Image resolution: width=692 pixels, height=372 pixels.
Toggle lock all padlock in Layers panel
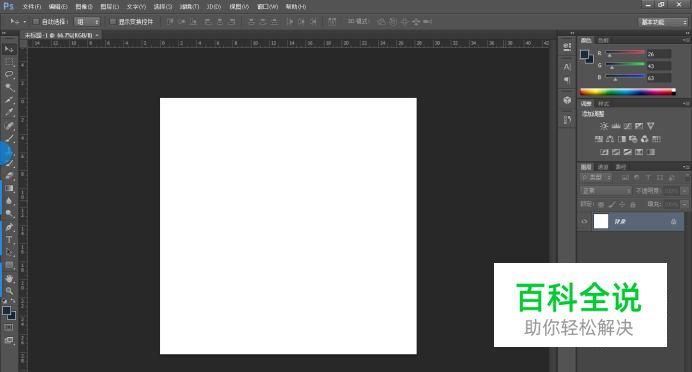(633, 204)
